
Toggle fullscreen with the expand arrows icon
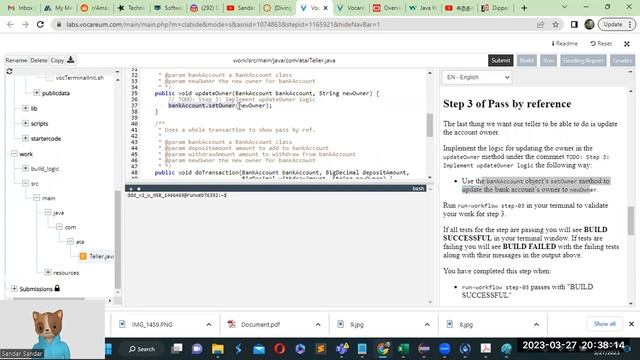(x=627, y=44)
